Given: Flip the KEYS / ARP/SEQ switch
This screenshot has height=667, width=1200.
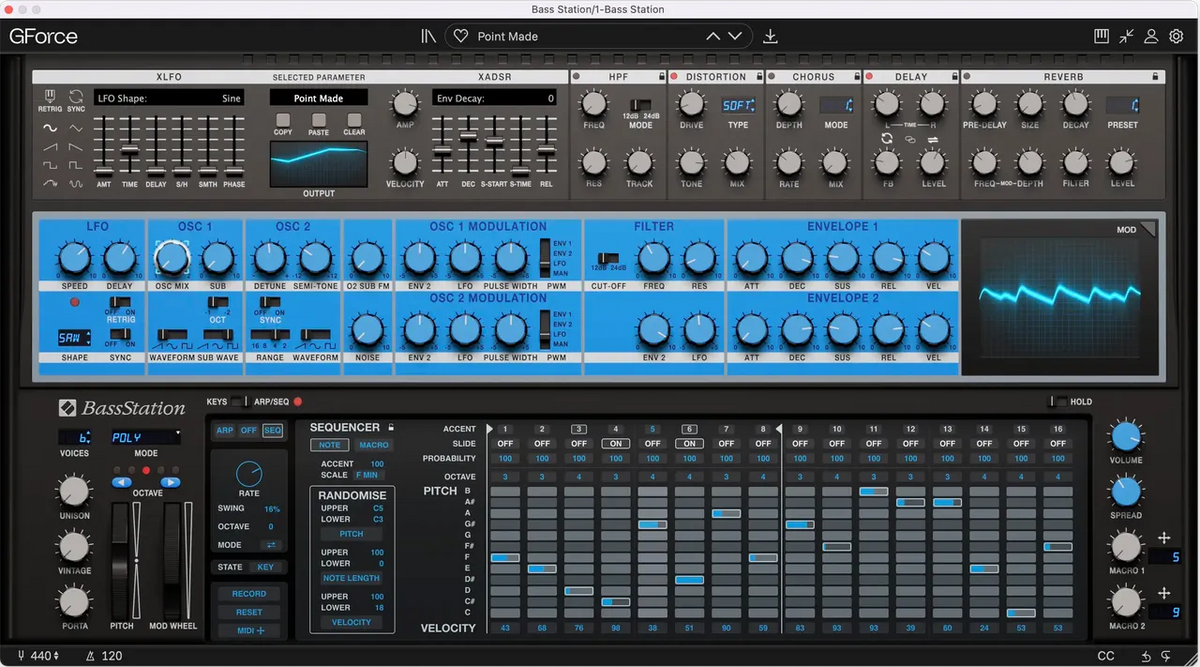Looking at the screenshot, I should point(240,402).
